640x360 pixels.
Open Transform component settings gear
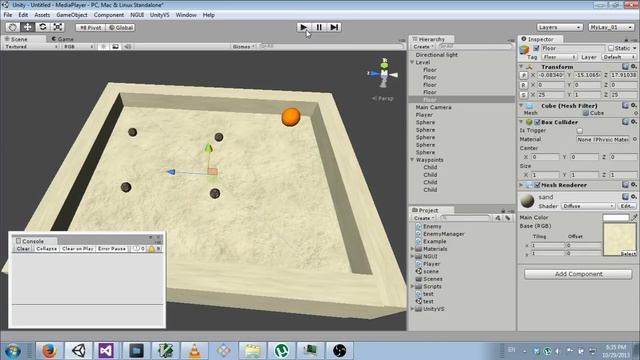(633, 67)
